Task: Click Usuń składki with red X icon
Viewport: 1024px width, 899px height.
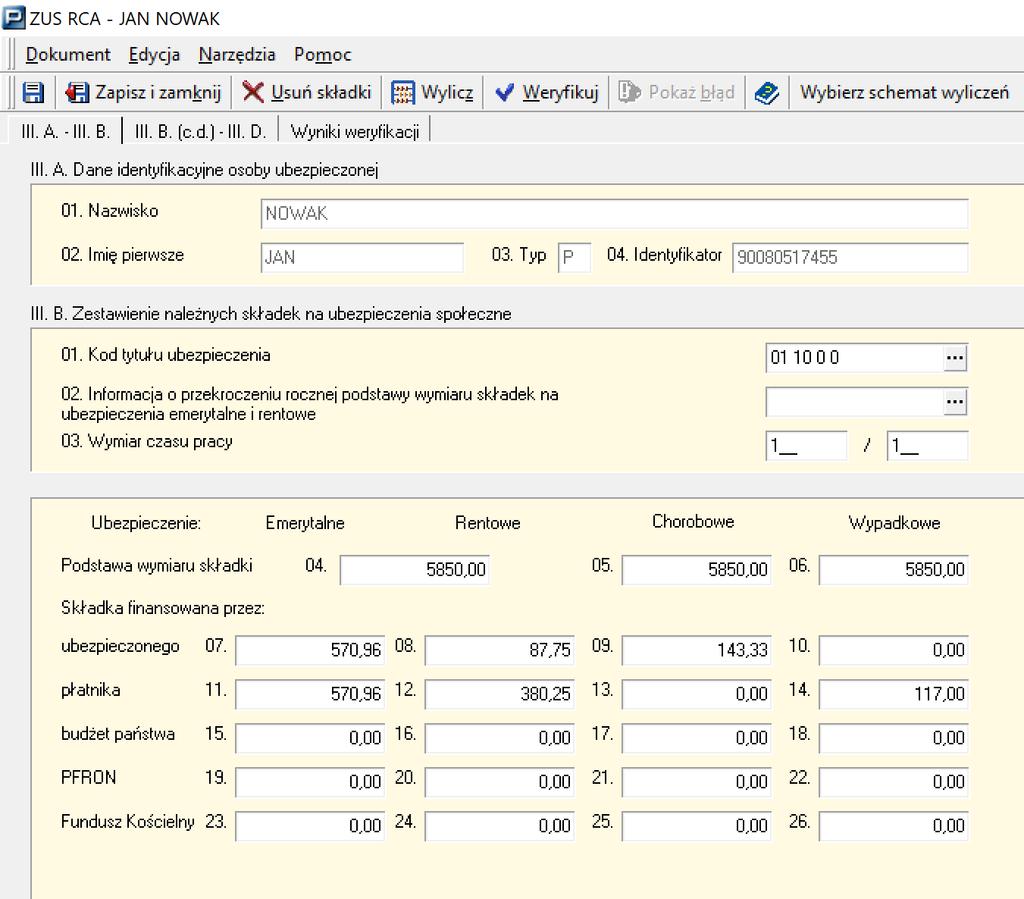Action: point(307,93)
